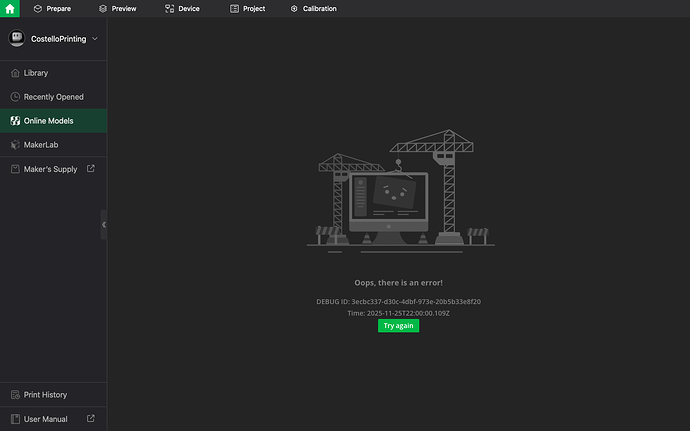
Task: Open the Device tab
Action: click(x=182, y=8)
